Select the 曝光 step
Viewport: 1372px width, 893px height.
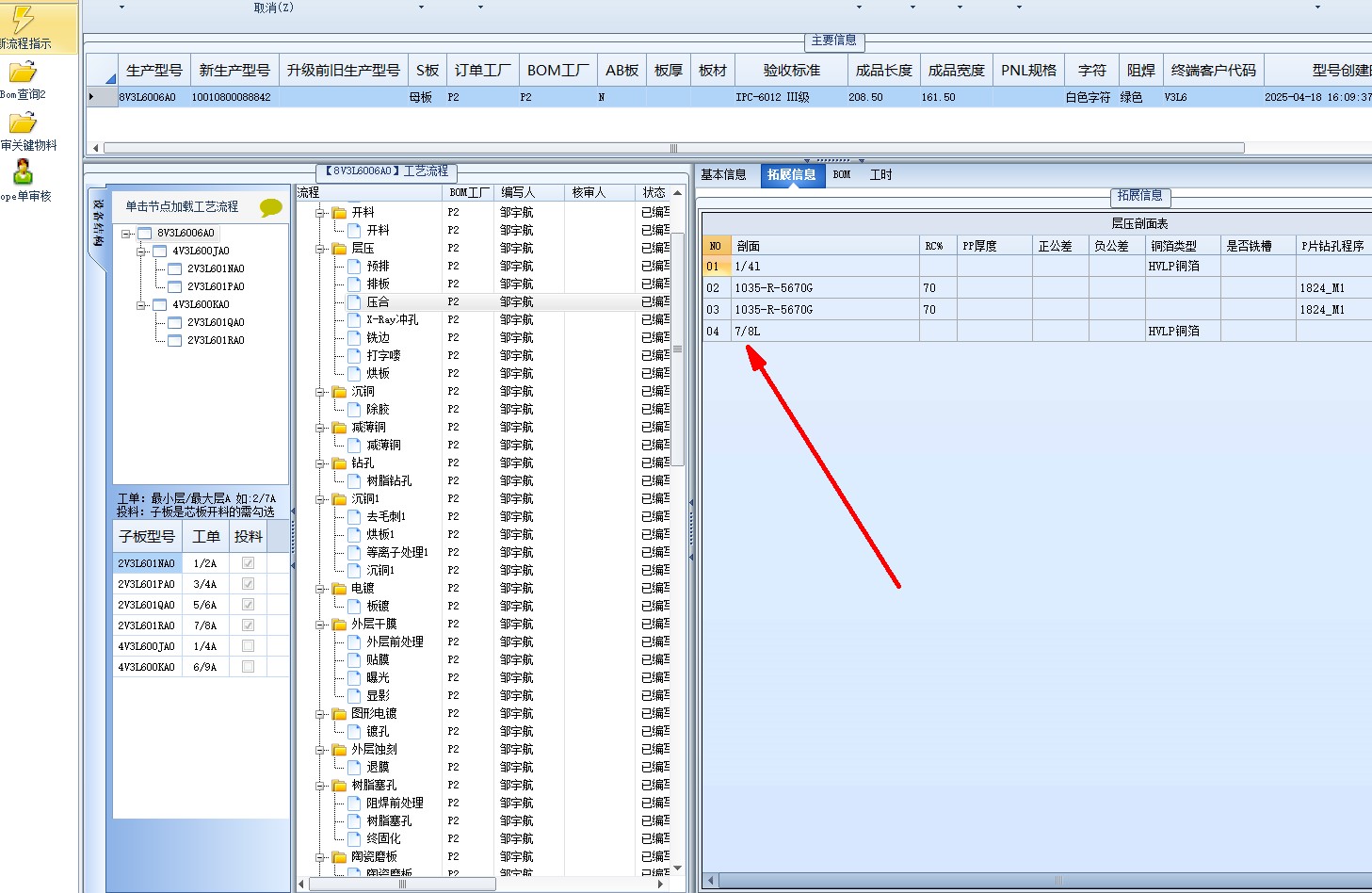[x=378, y=677]
